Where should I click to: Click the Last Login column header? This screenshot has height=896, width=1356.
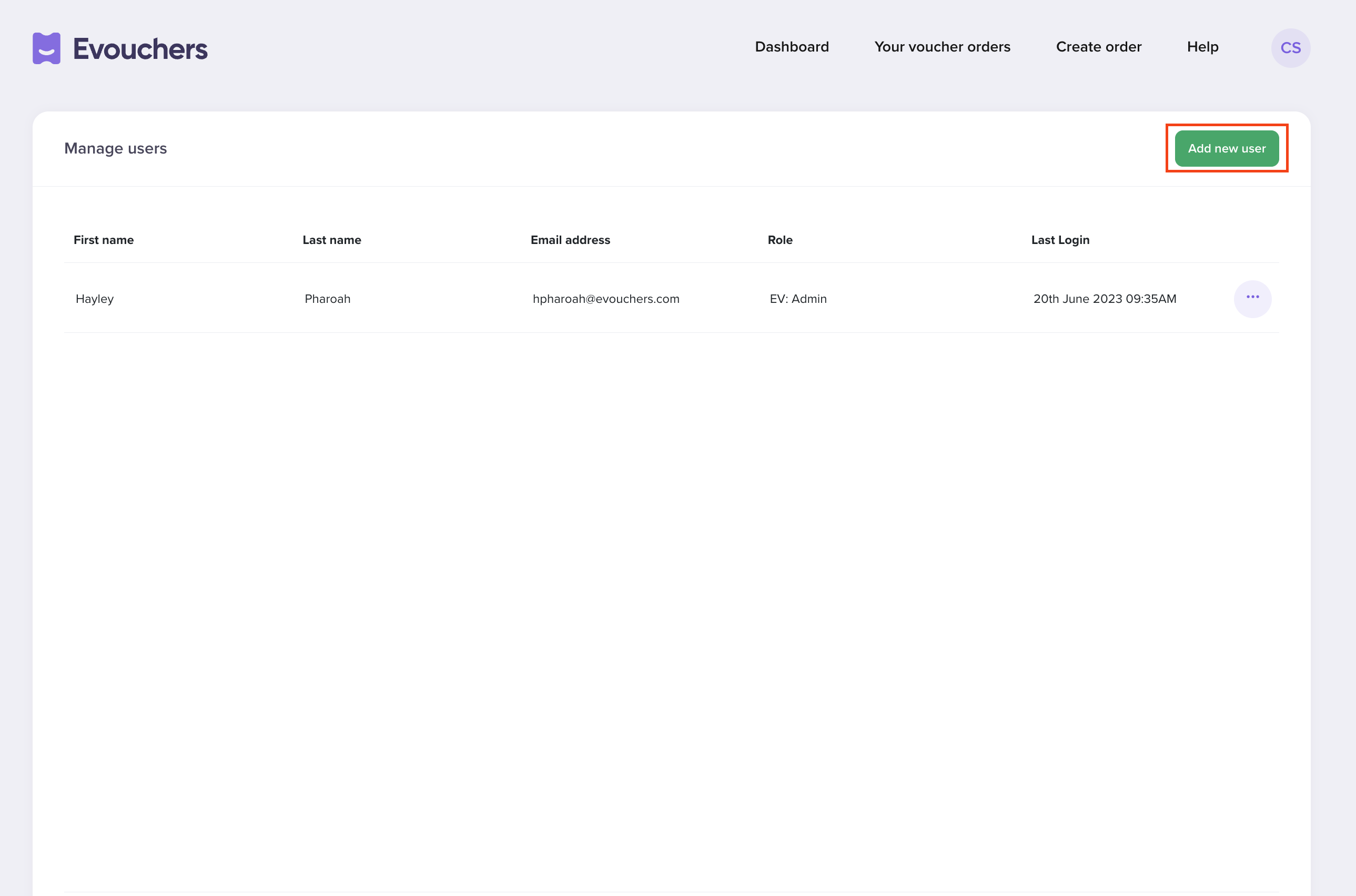click(1060, 240)
